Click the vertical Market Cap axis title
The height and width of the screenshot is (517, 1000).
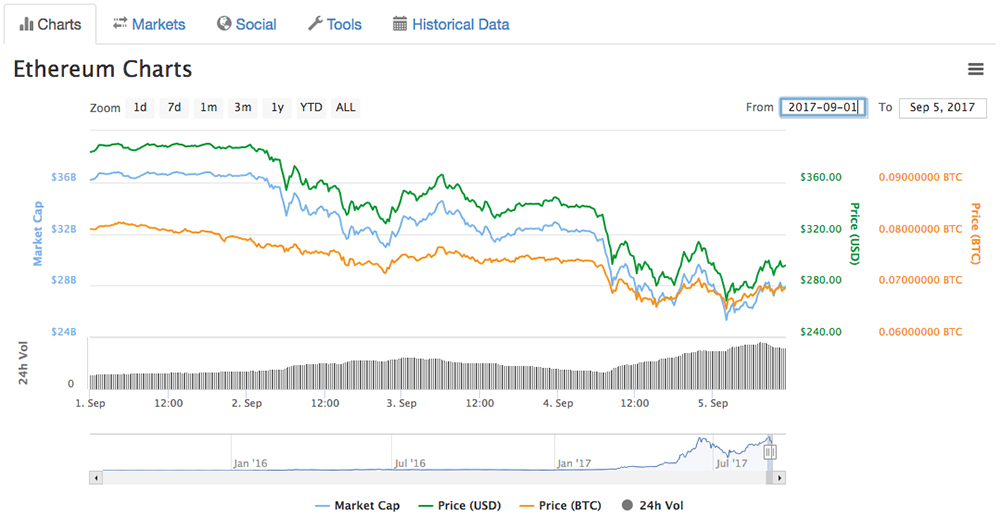tap(38, 233)
